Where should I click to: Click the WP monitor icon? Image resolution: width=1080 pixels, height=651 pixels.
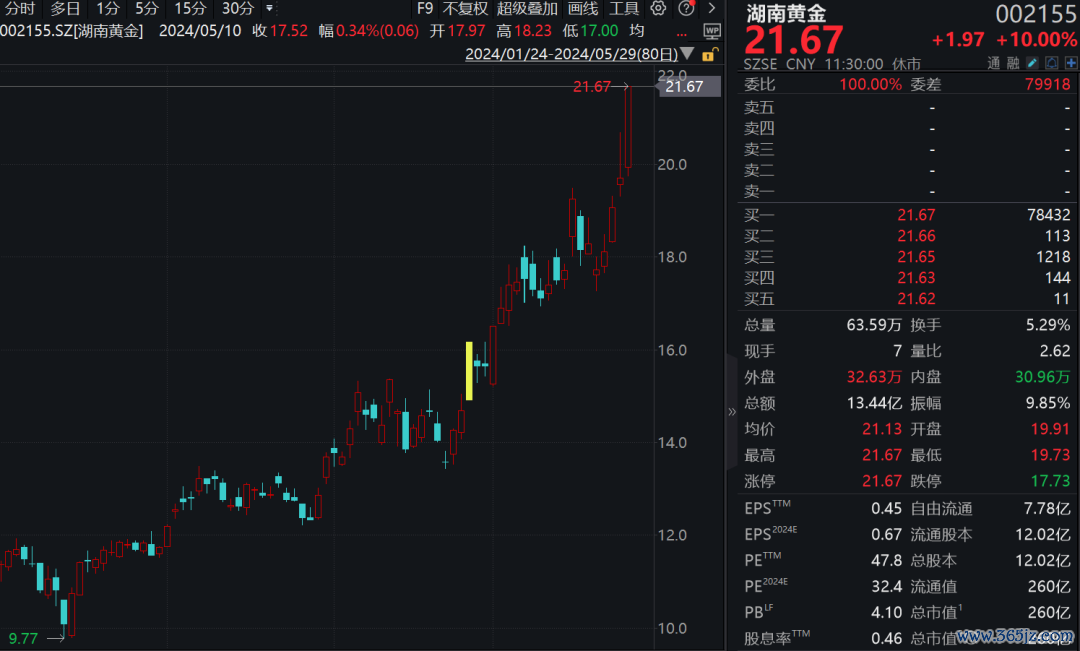point(712,31)
